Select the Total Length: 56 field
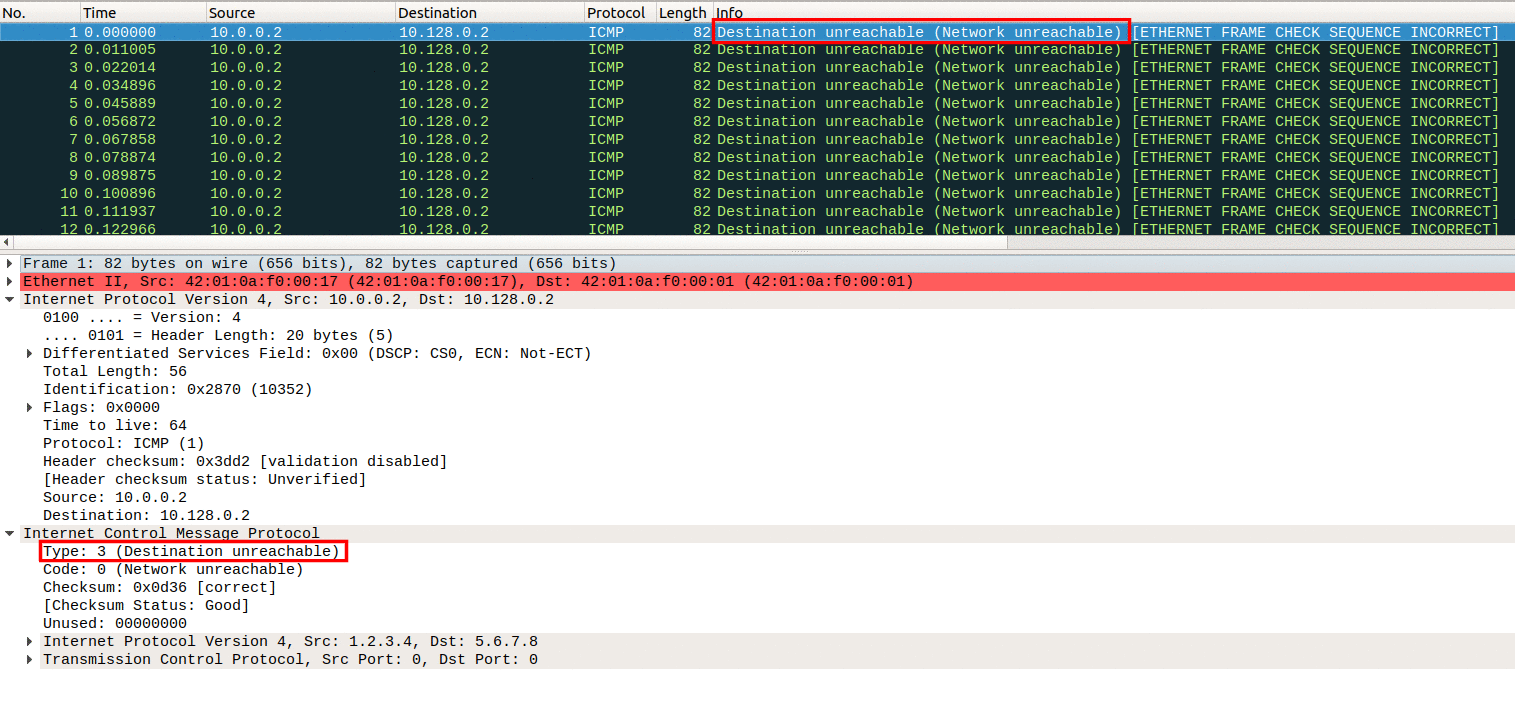This screenshot has width=1515, height=728. (115, 372)
